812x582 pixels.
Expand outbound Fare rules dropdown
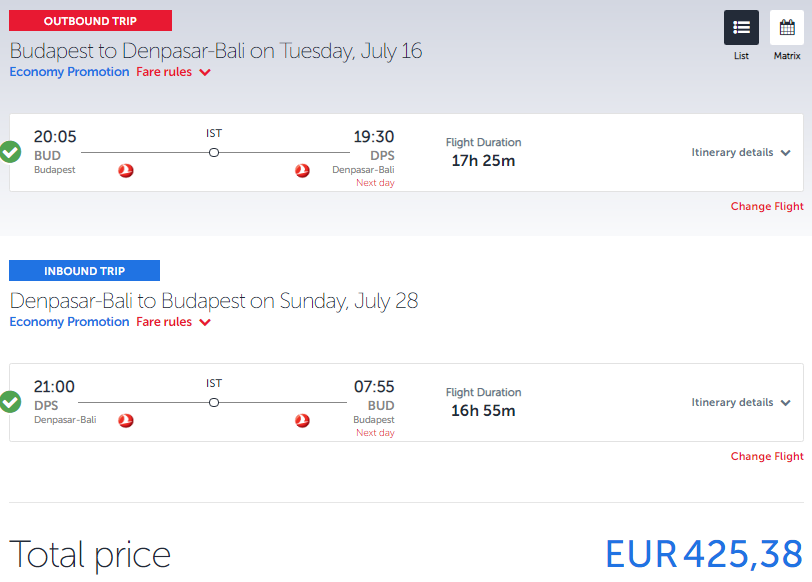point(173,72)
